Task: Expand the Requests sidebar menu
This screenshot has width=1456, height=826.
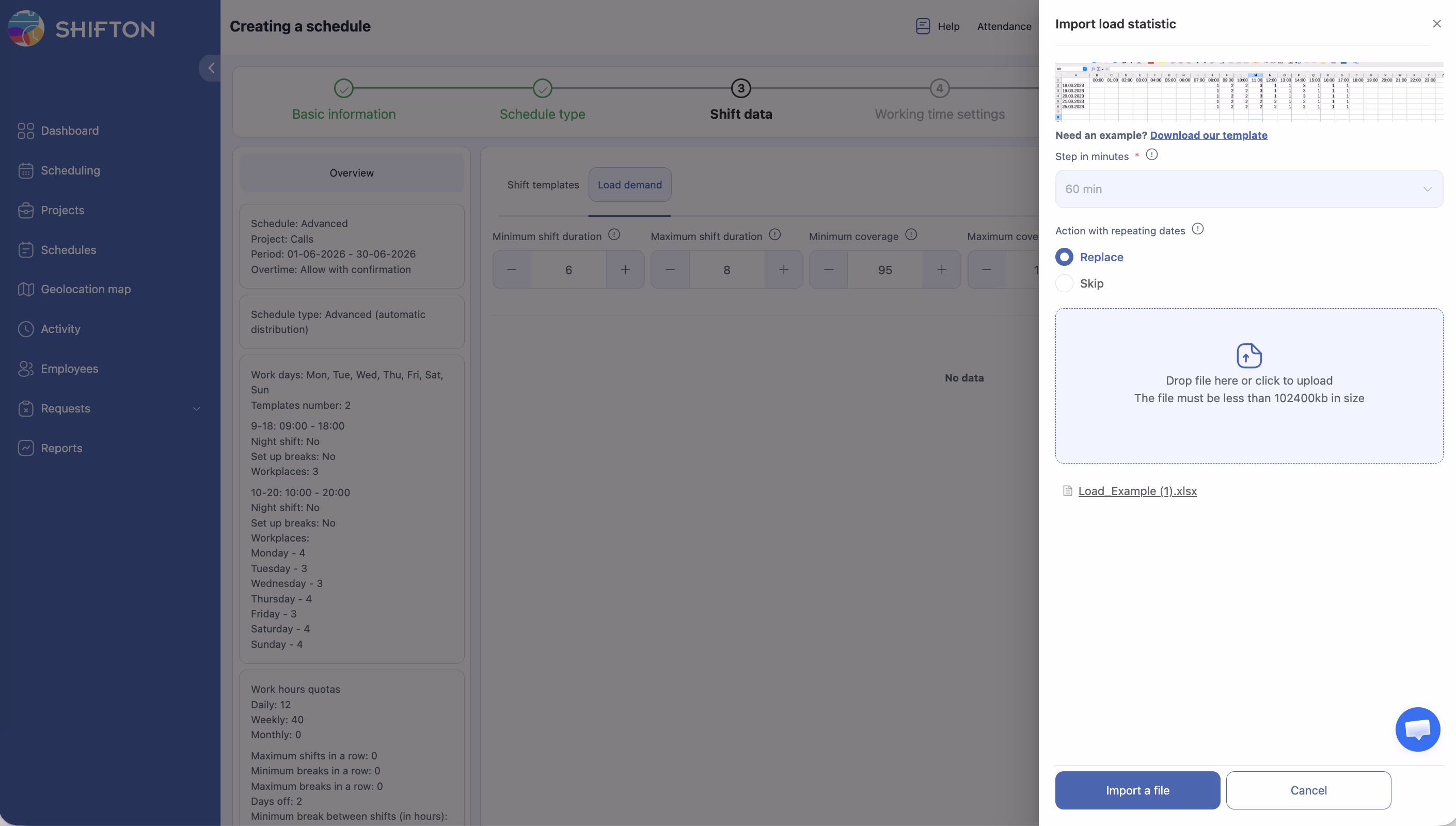Action: pos(196,408)
